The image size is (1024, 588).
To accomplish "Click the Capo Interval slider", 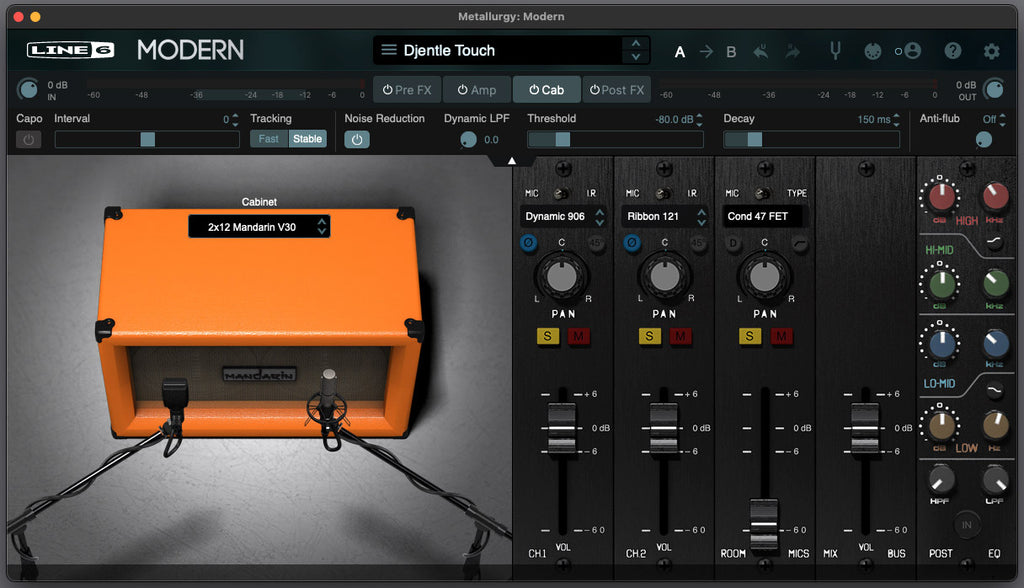I will [x=147, y=139].
